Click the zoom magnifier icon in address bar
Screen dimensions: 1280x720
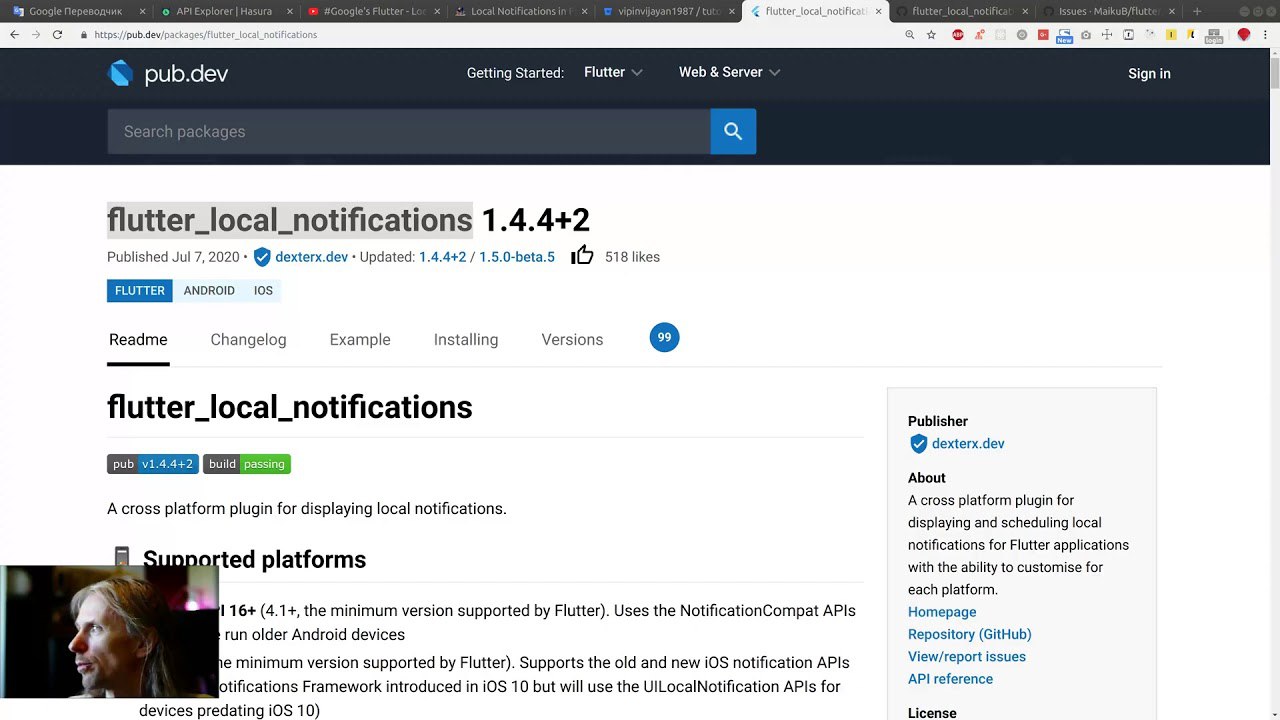(x=909, y=34)
